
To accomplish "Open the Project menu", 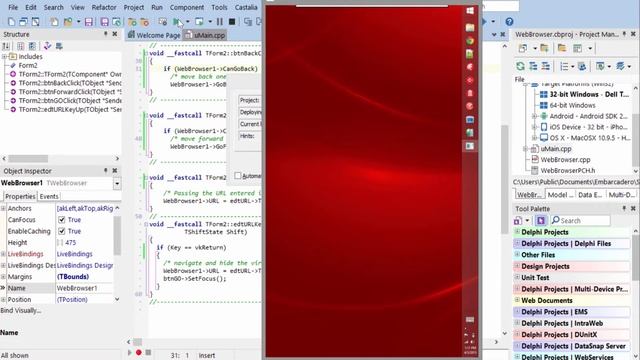I will point(134,7).
